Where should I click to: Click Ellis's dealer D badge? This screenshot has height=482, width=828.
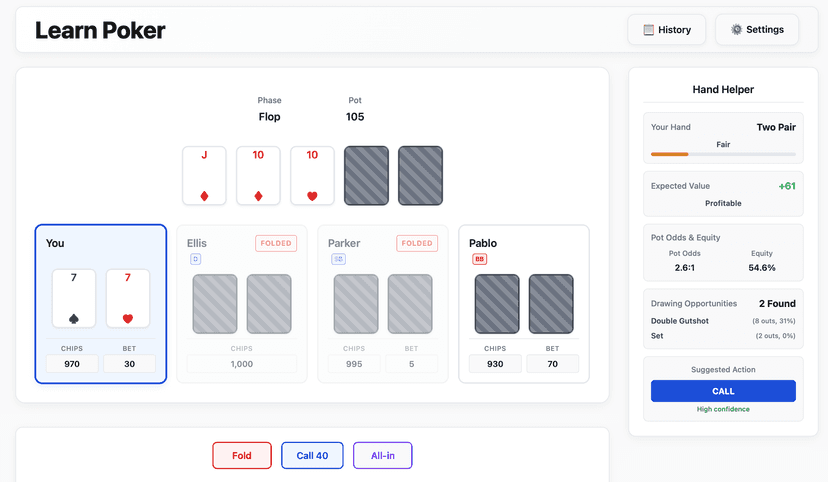coord(196,260)
